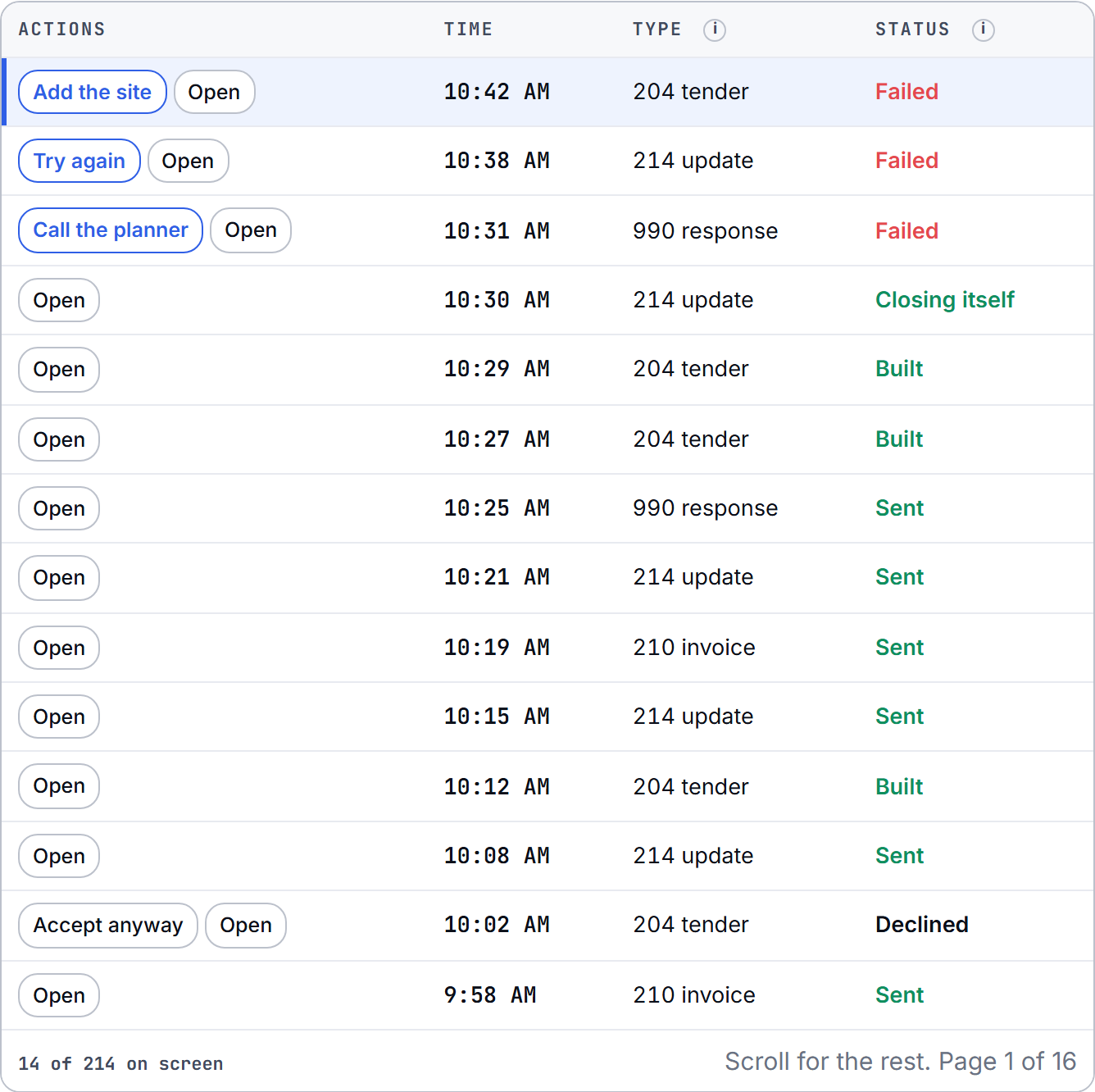Click the 9:58 AM time cell

pos(490,995)
